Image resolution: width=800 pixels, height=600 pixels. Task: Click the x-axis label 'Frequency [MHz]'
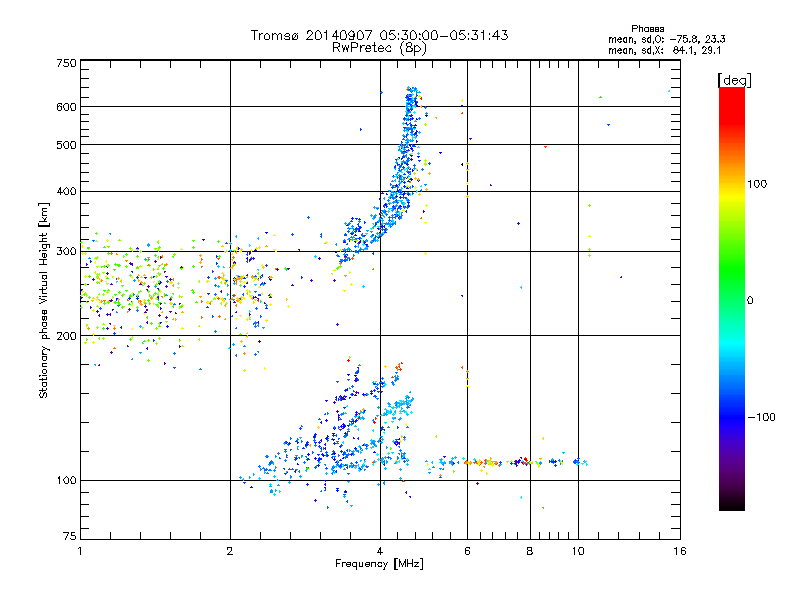point(379,564)
